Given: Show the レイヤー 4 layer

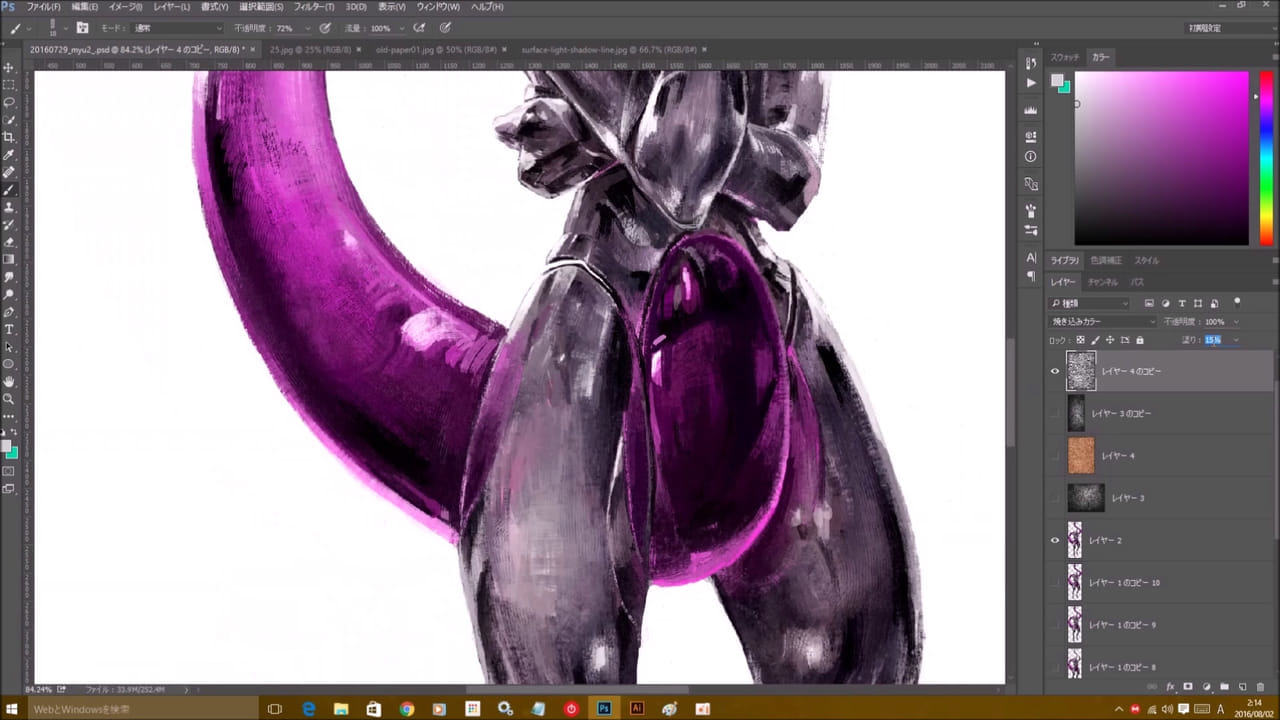Looking at the screenshot, I should tap(1055, 456).
